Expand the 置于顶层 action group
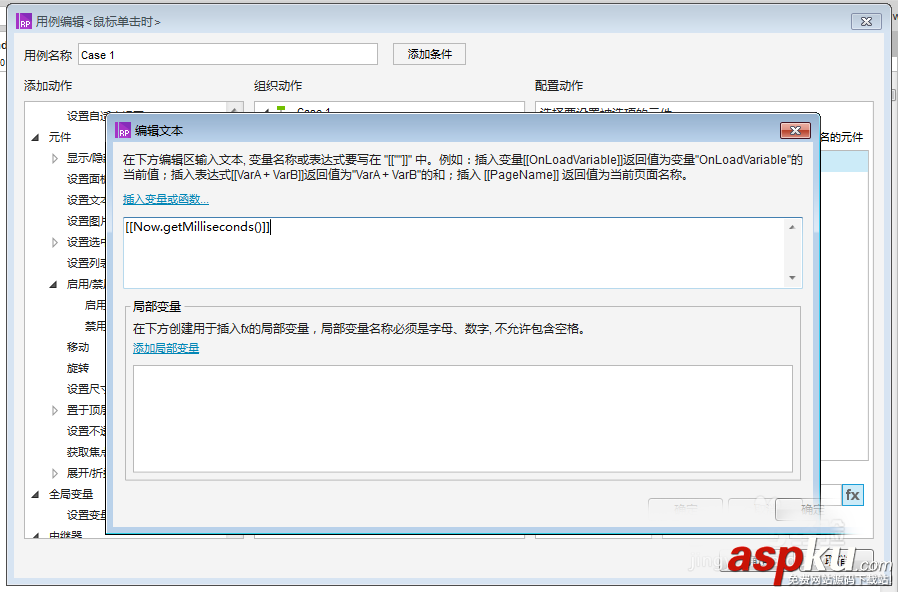The height and width of the screenshot is (592, 898). pyautogui.click(x=53, y=409)
